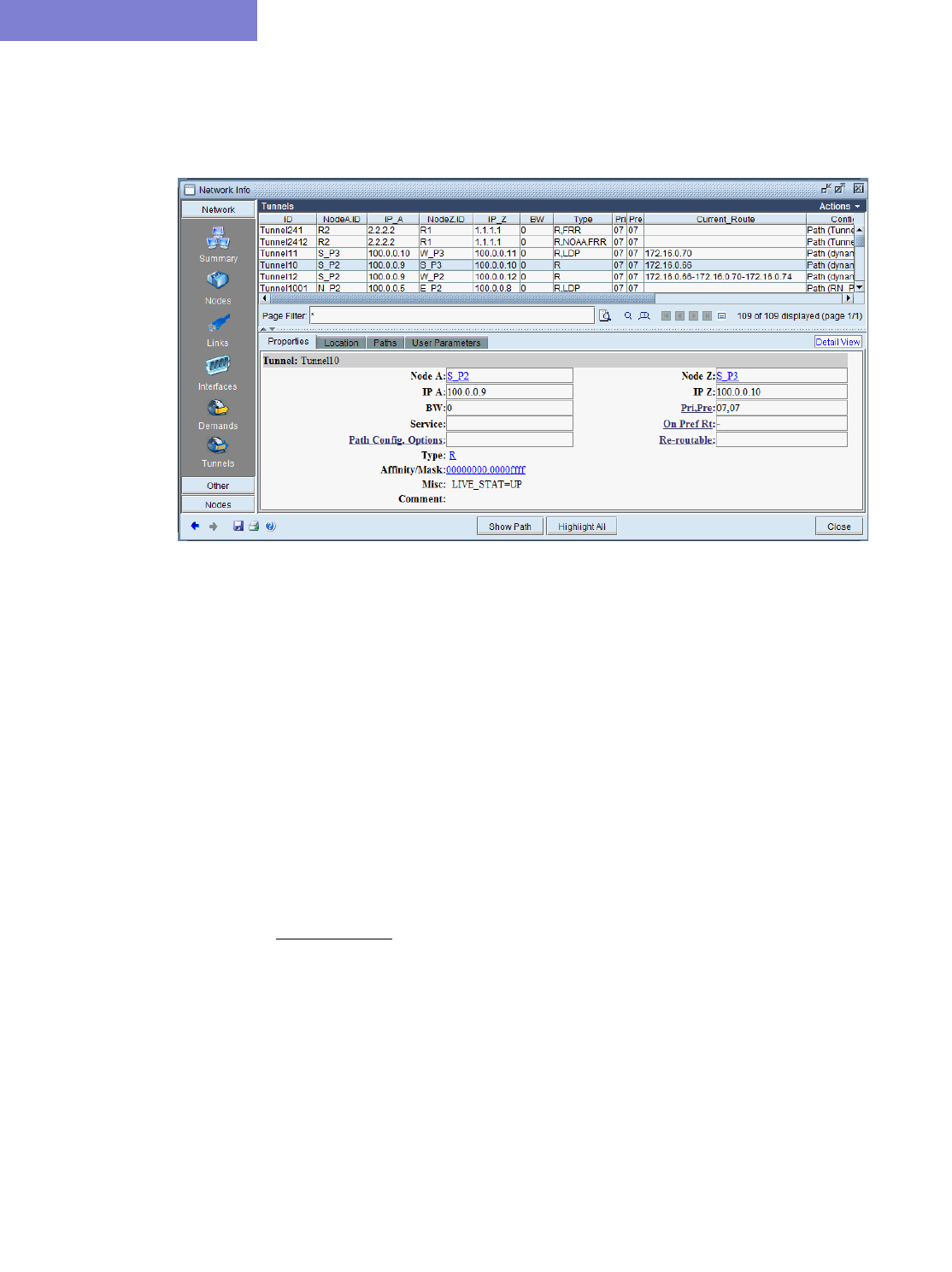Click the On Pref Rt link label
This screenshot has height=1272, width=952.
[688, 424]
